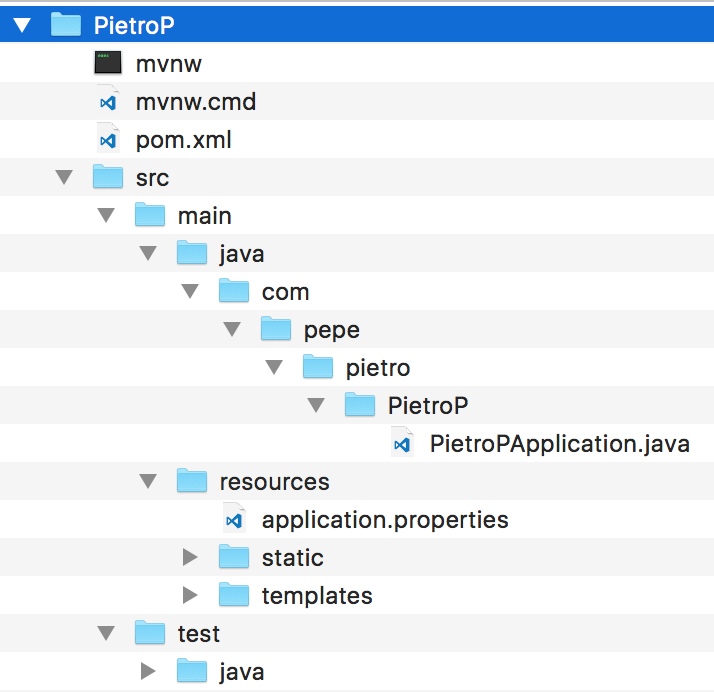Click the static folder icon

233,558
